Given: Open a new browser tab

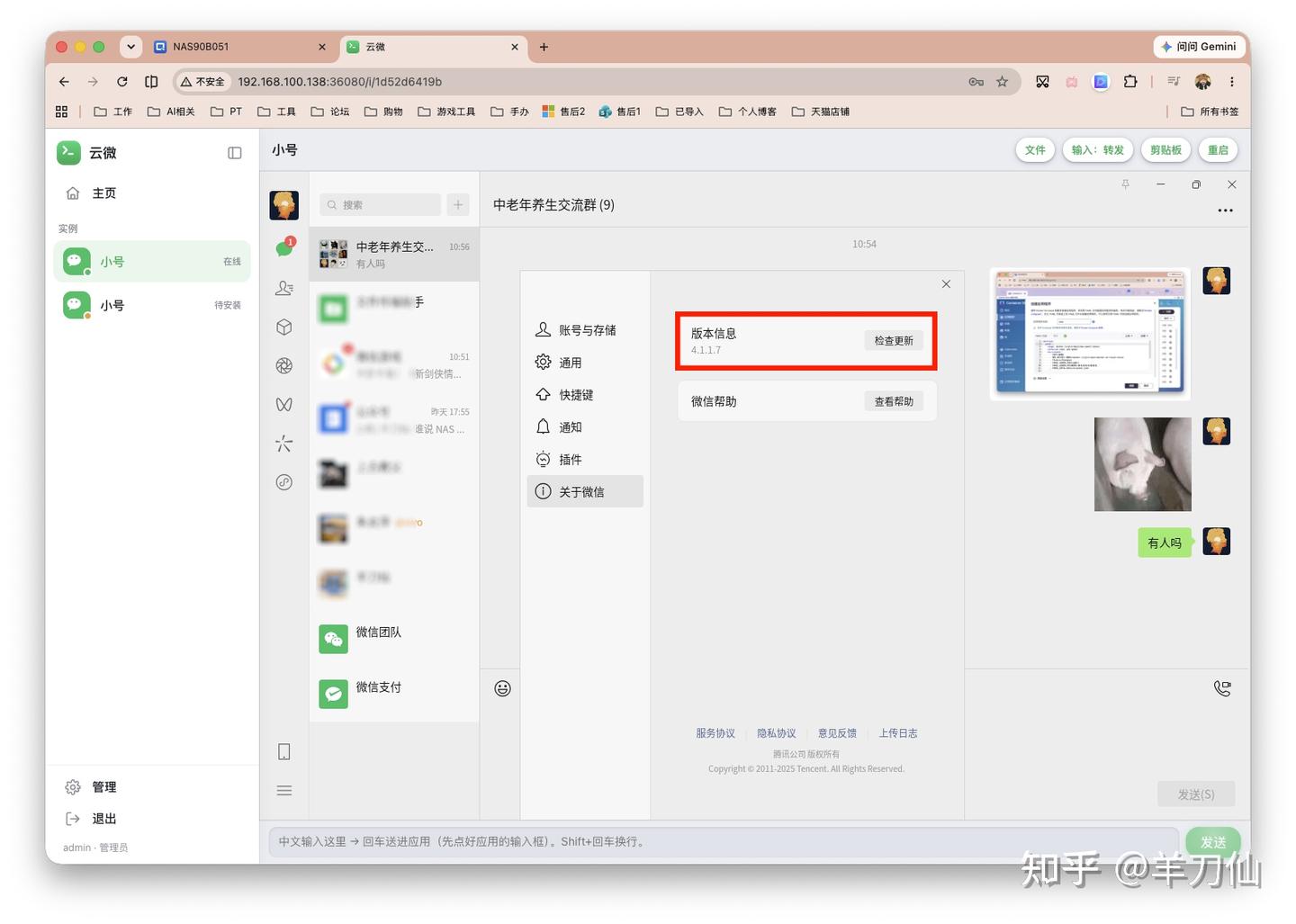Looking at the screenshot, I should point(544,47).
